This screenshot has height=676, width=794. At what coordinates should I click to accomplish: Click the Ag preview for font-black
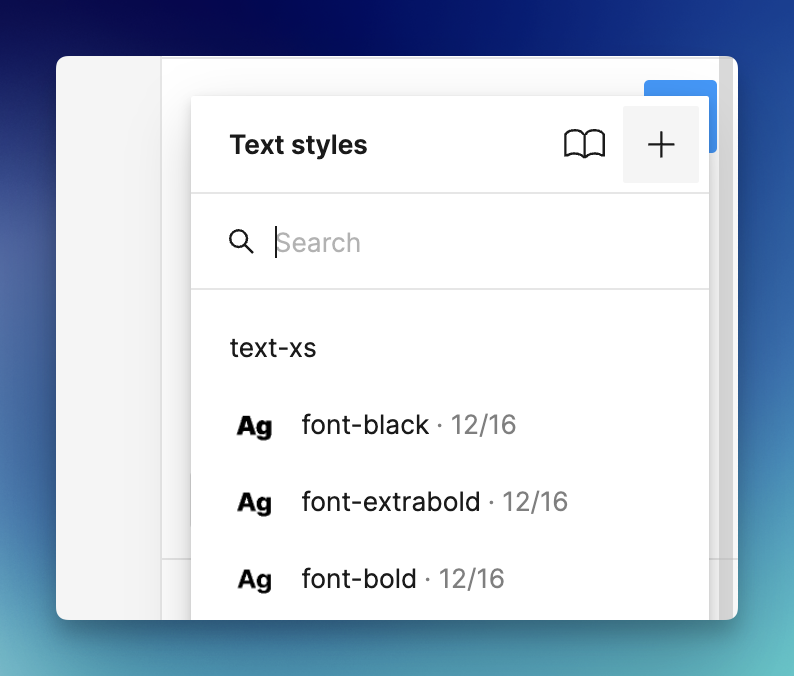(x=254, y=426)
